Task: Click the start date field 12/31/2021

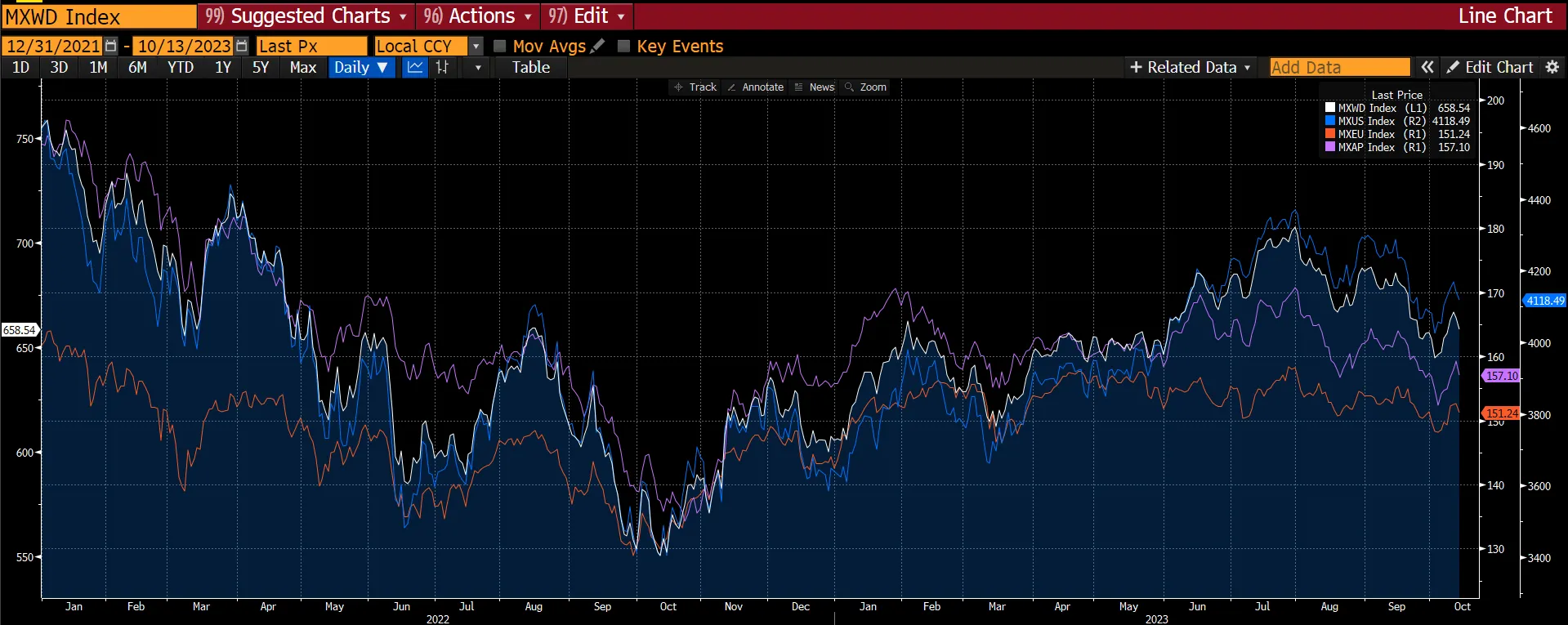Action: click(53, 47)
